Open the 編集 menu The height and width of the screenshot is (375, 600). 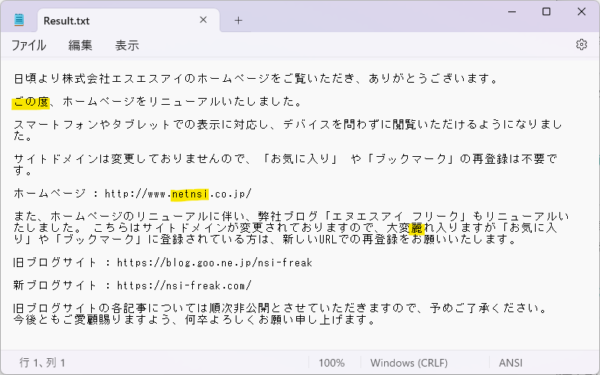(80, 45)
